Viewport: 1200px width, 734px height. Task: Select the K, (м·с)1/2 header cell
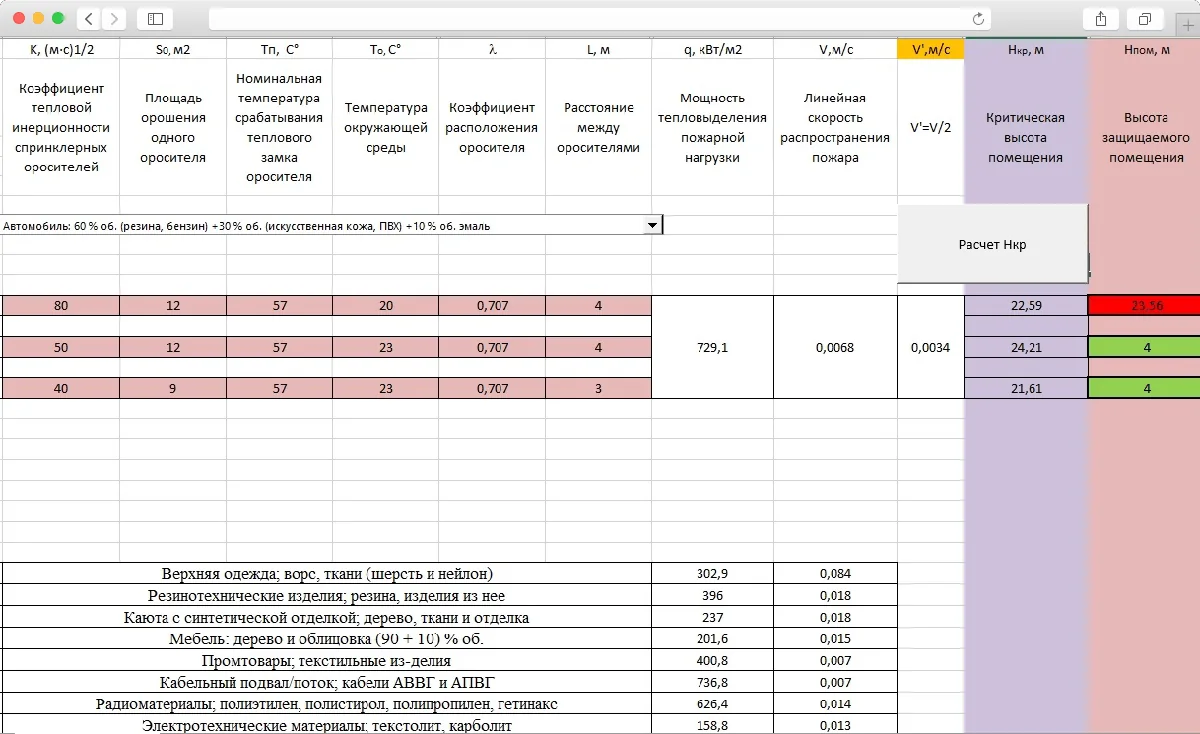[60, 49]
